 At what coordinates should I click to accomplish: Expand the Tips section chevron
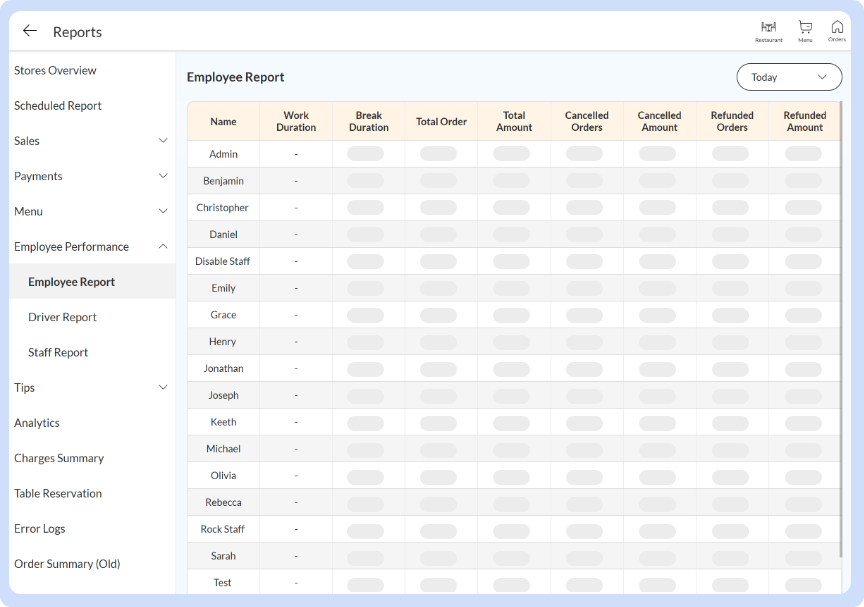163,388
